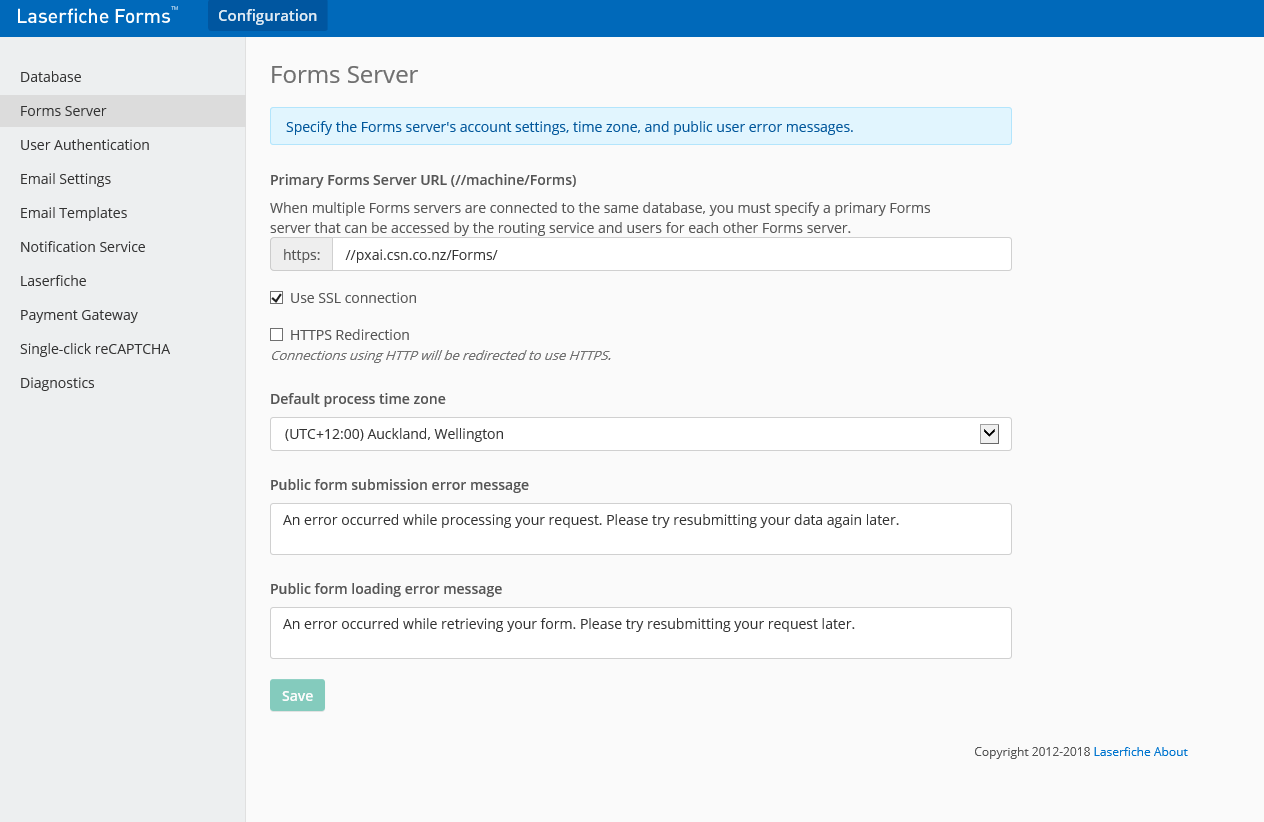This screenshot has height=822, width=1264.
Task: Open Single-click reCAPTCHA settings
Action: point(95,349)
